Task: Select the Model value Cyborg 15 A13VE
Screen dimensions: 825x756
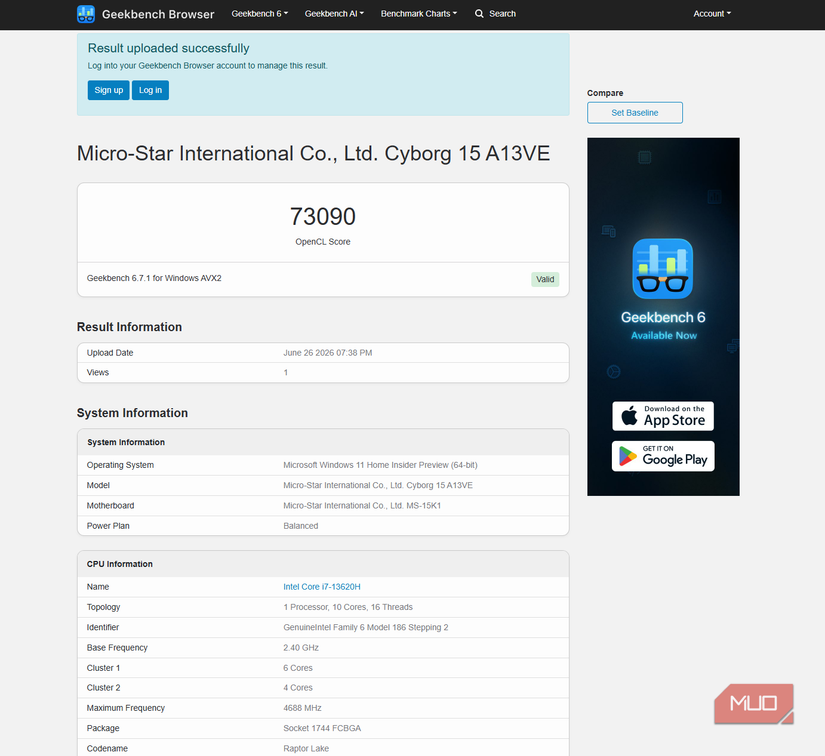Action: point(378,485)
